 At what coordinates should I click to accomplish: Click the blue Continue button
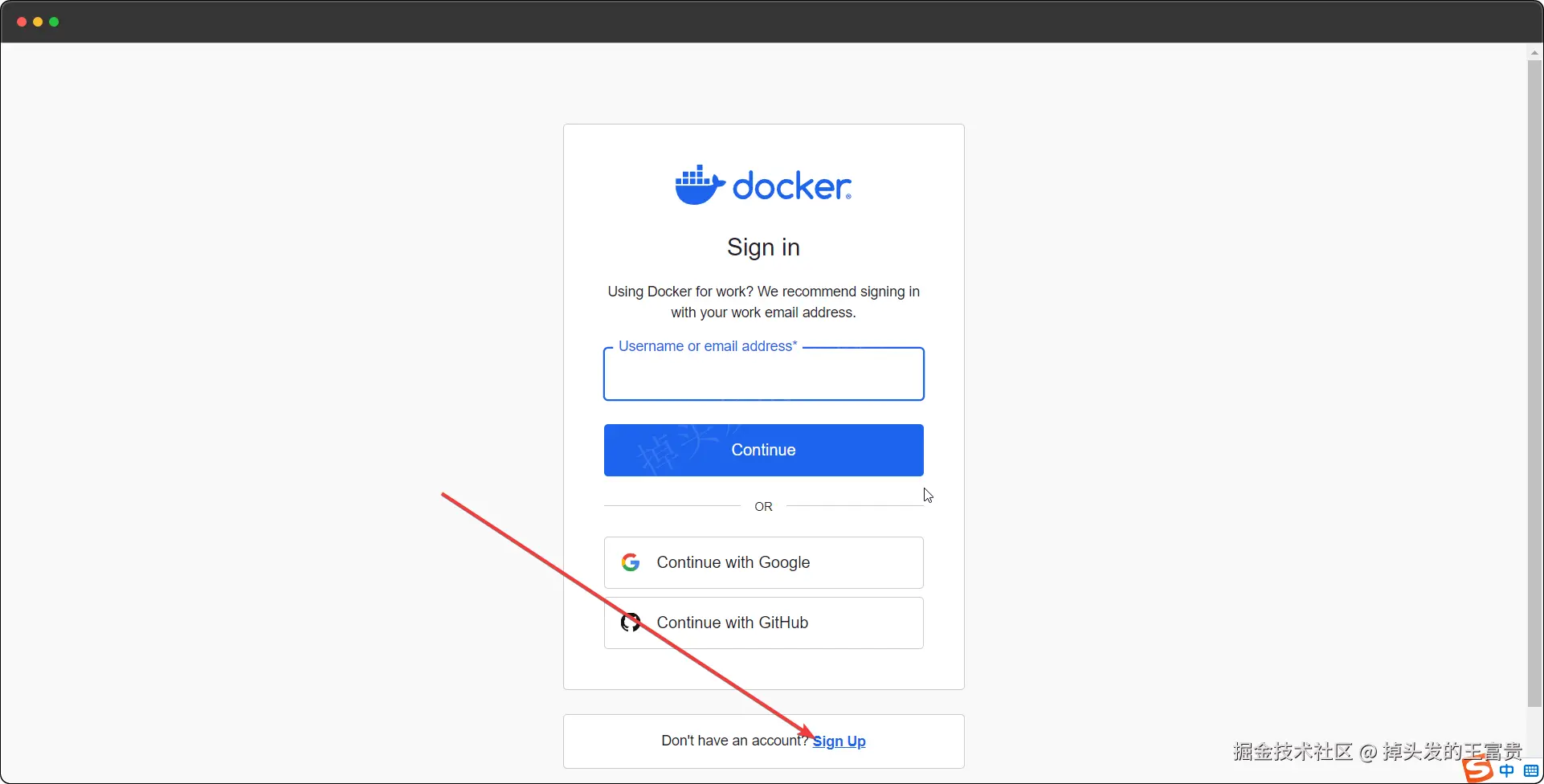(763, 450)
